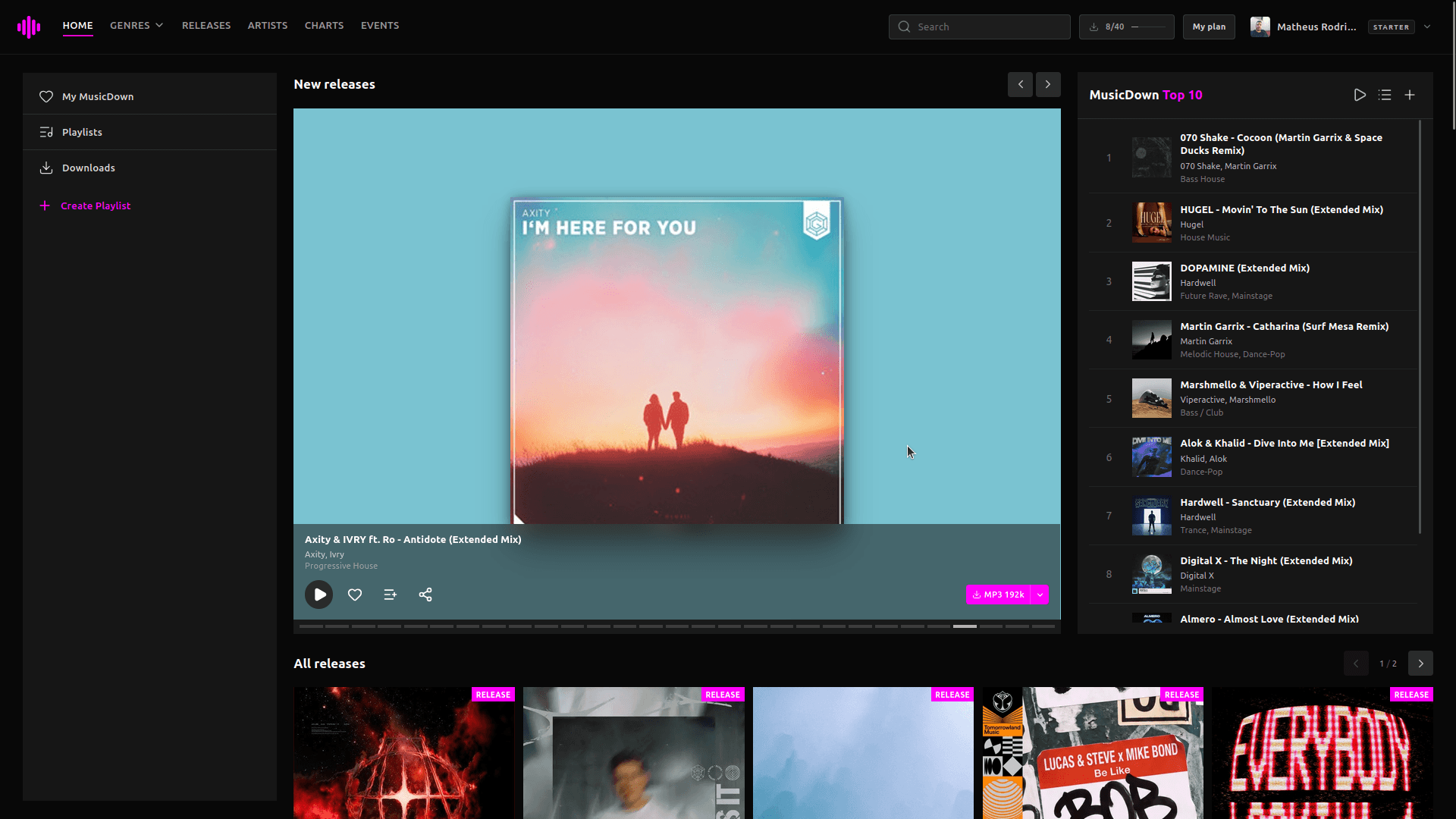Go to next new release
The width and height of the screenshot is (1456, 819).
1048,84
